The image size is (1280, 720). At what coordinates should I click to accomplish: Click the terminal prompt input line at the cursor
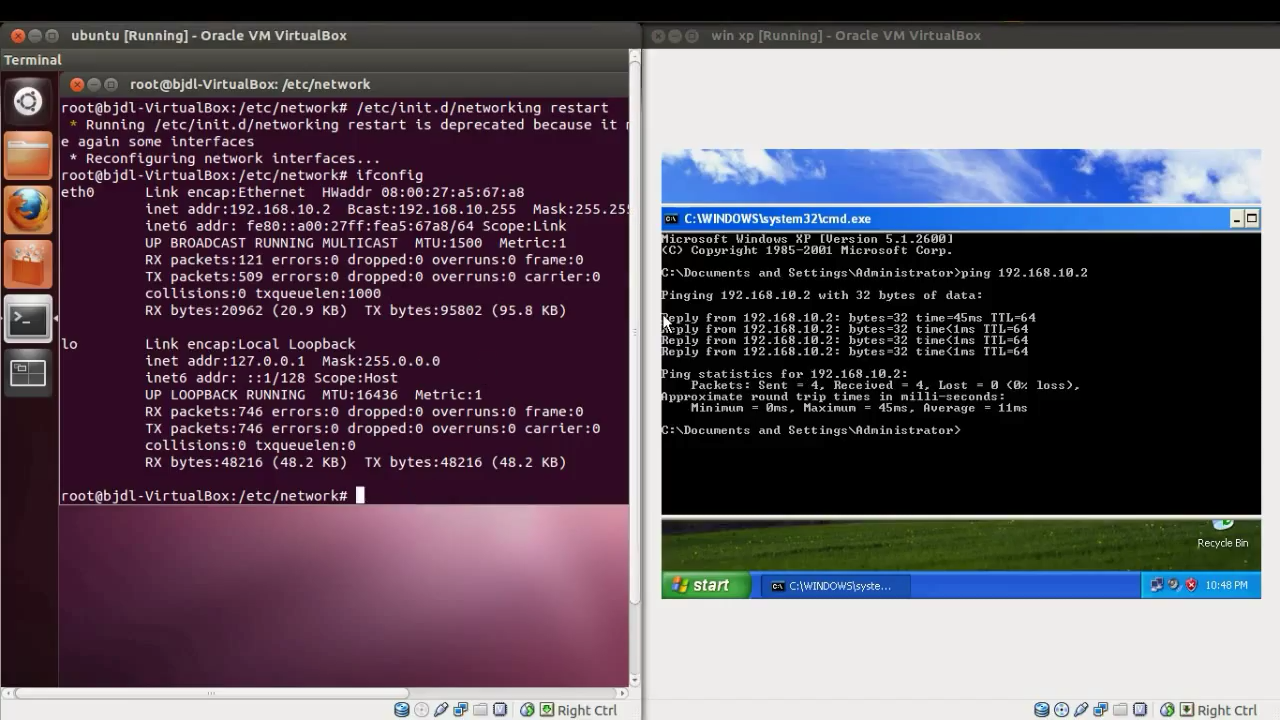coord(344,496)
